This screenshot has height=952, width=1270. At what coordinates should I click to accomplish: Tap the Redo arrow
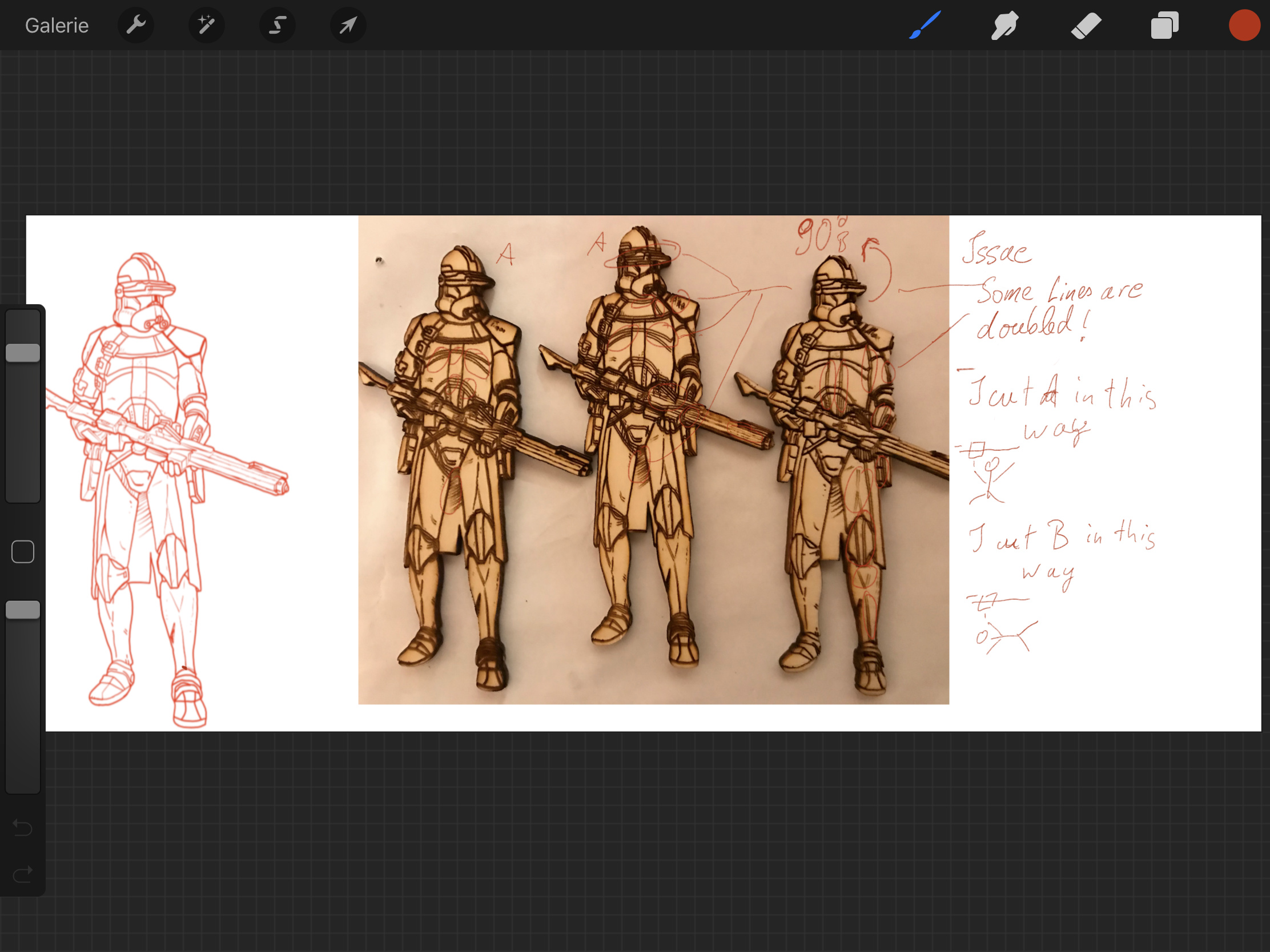click(x=22, y=874)
